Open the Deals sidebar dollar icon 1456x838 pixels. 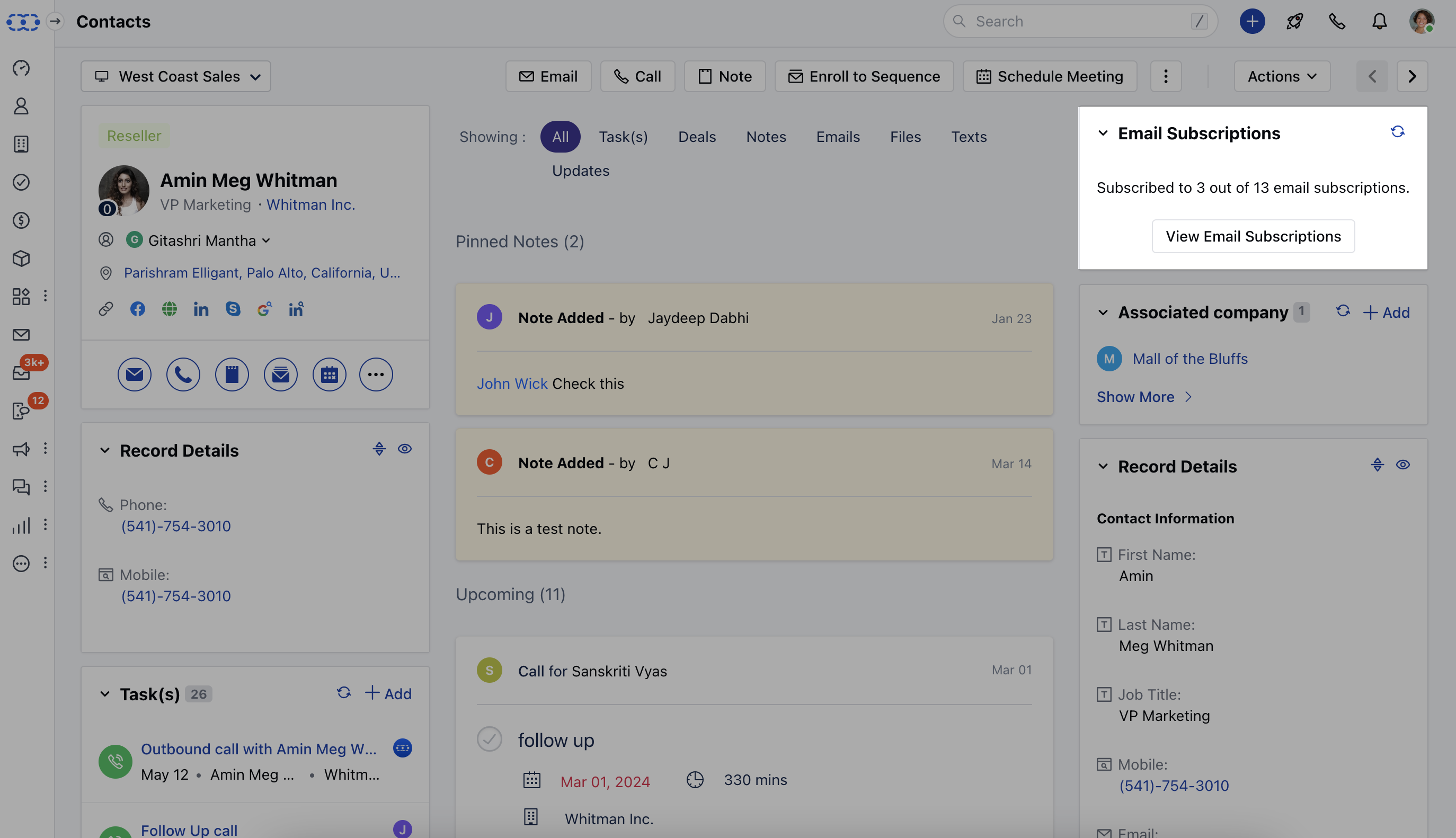coord(21,220)
